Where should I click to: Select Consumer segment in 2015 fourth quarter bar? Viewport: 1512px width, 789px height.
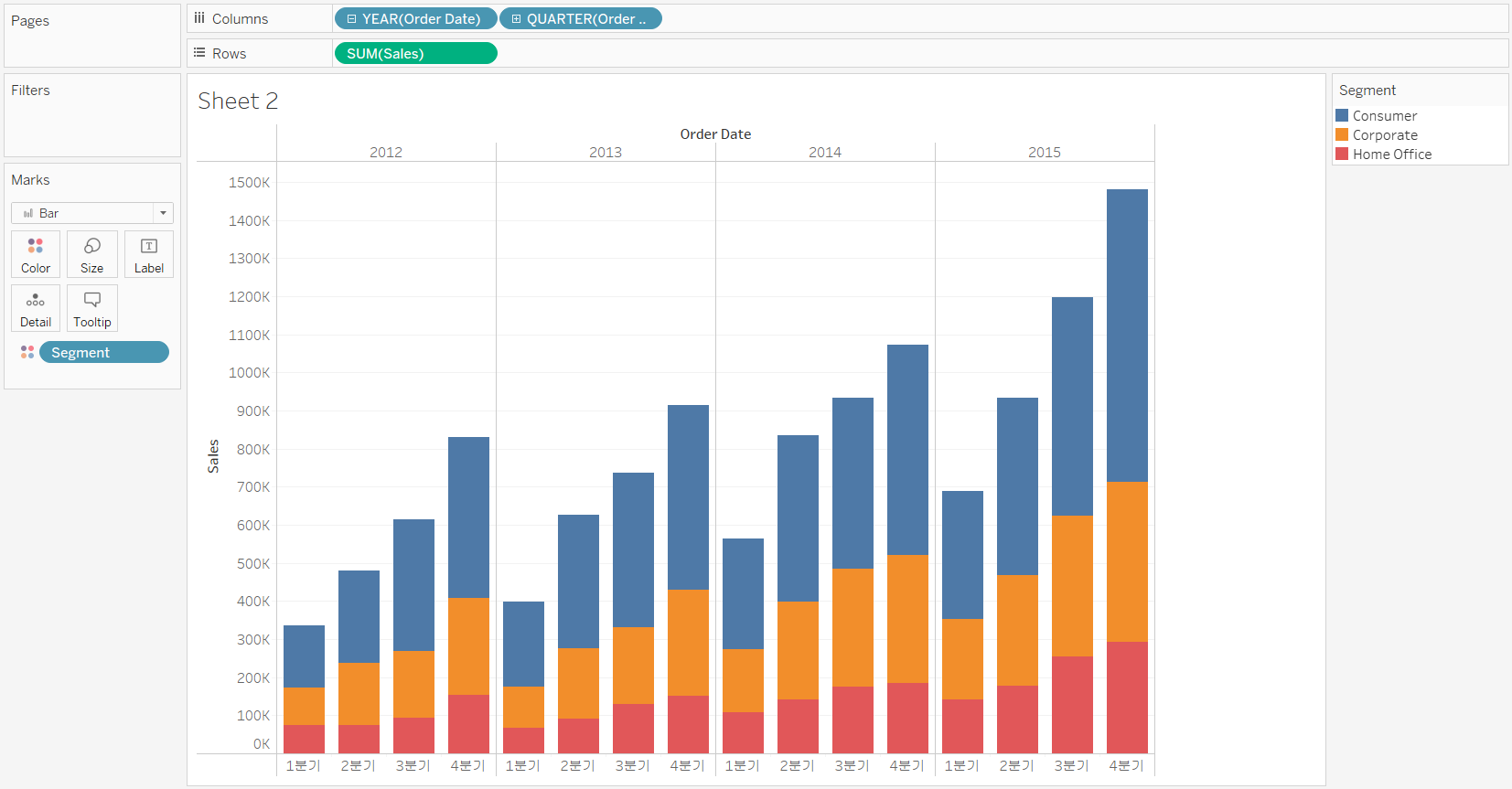point(1127,336)
